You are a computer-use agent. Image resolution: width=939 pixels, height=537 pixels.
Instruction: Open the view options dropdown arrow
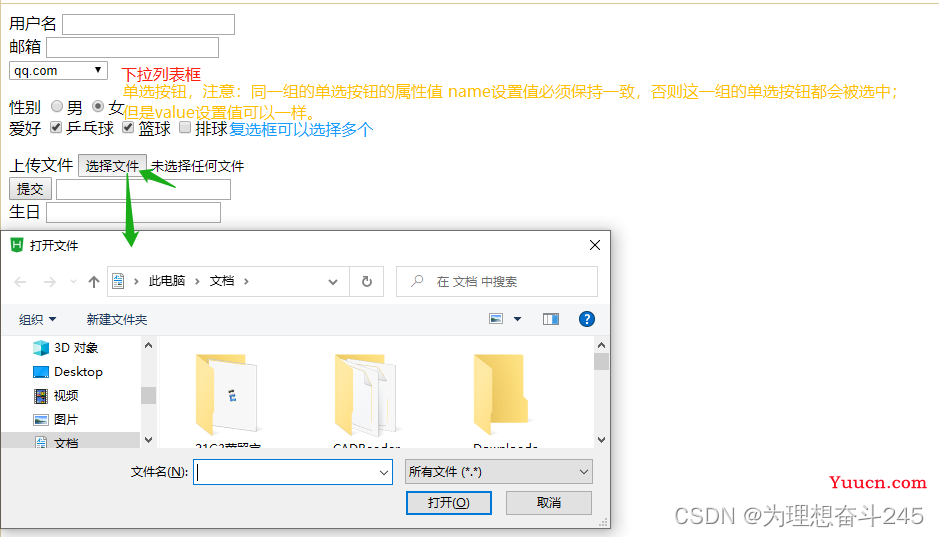pyautogui.click(x=517, y=319)
